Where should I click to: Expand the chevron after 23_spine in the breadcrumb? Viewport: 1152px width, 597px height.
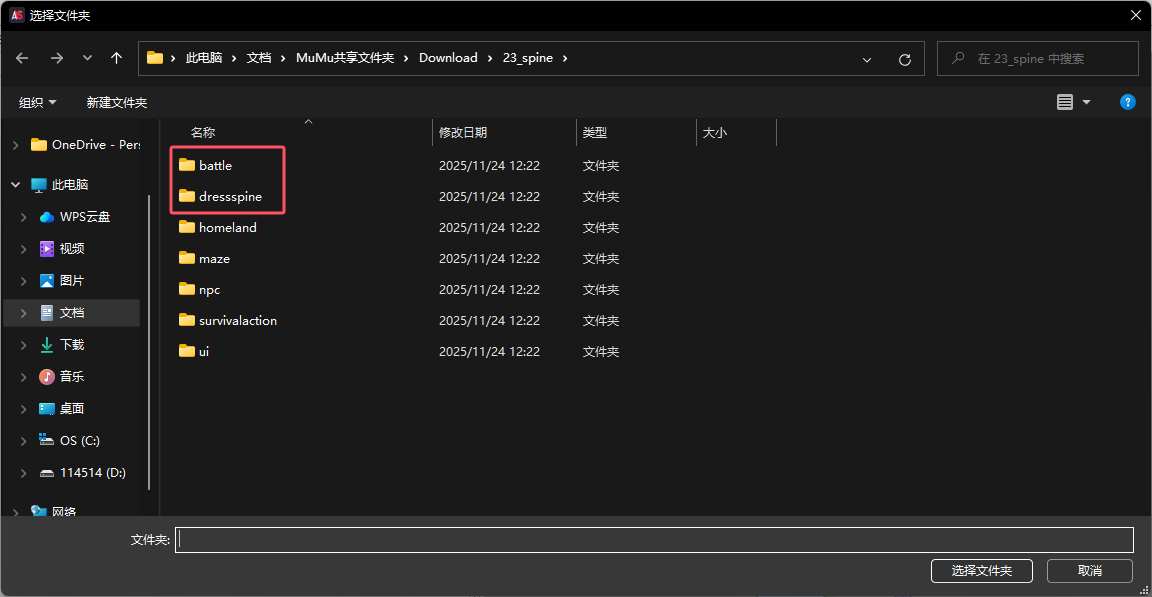(x=565, y=58)
